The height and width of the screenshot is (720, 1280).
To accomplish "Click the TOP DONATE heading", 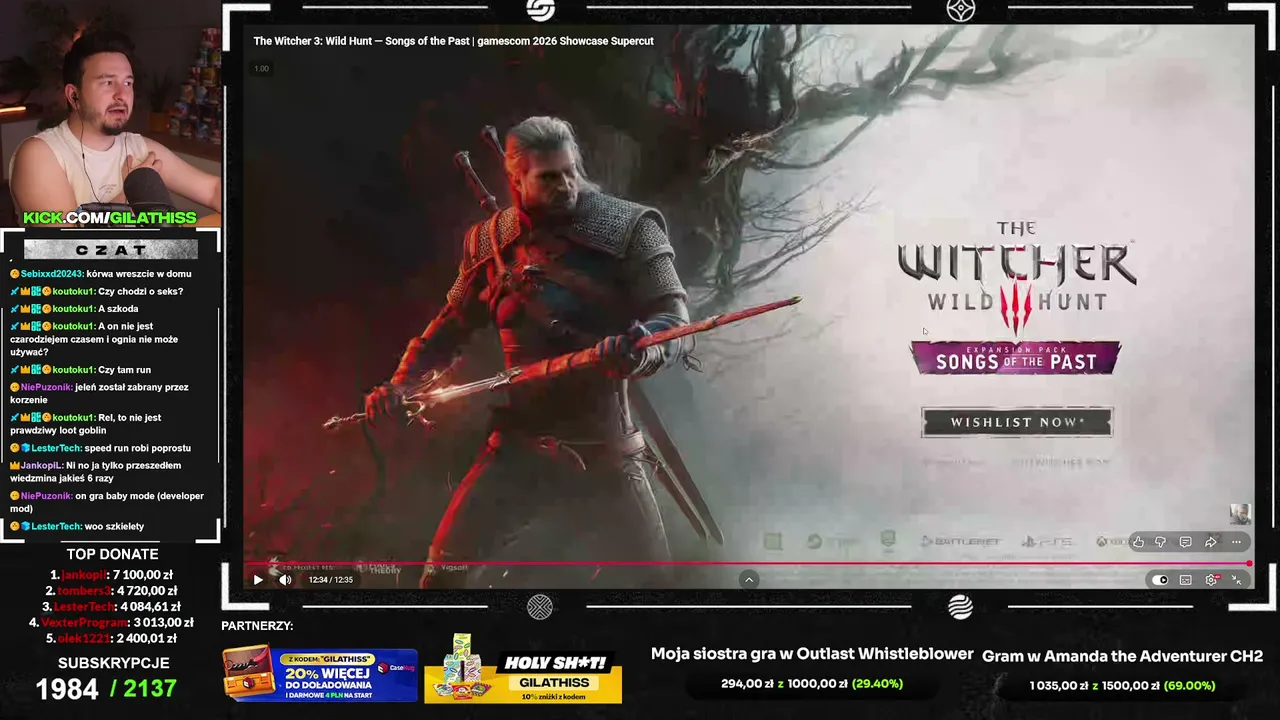I will pyautogui.click(x=113, y=554).
